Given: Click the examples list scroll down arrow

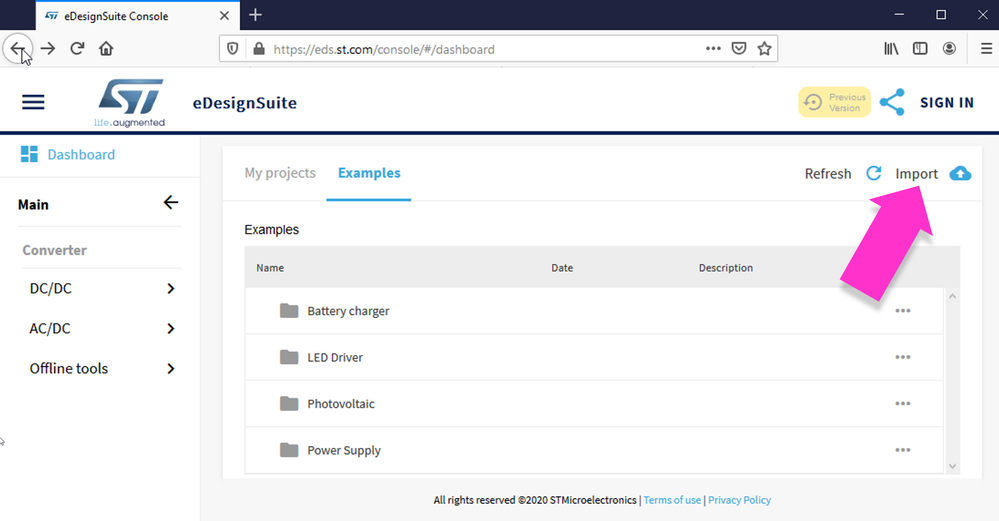Looking at the screenshot, I should (x=952, y=466).
